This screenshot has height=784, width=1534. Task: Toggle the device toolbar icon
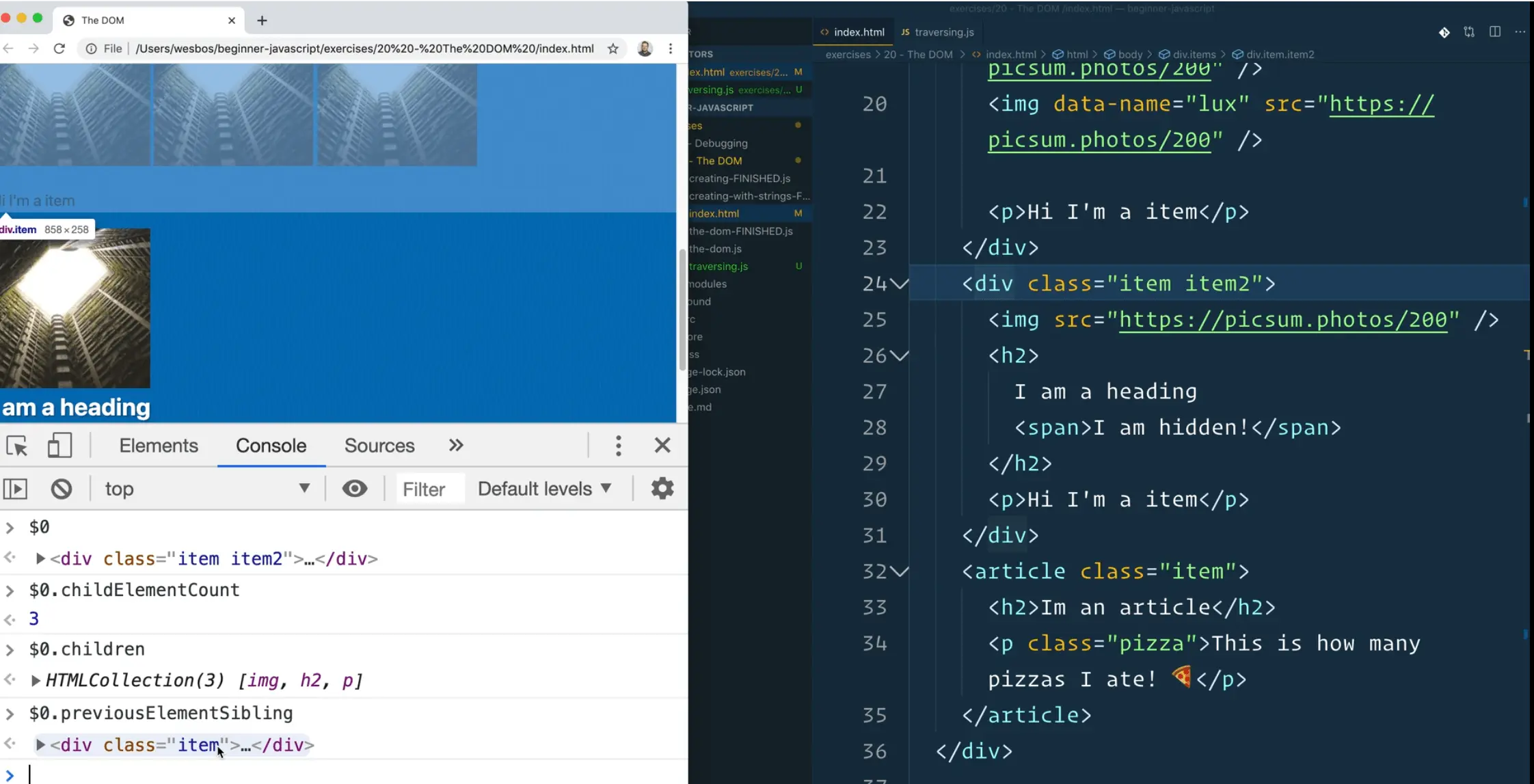(x=59, y=446)
